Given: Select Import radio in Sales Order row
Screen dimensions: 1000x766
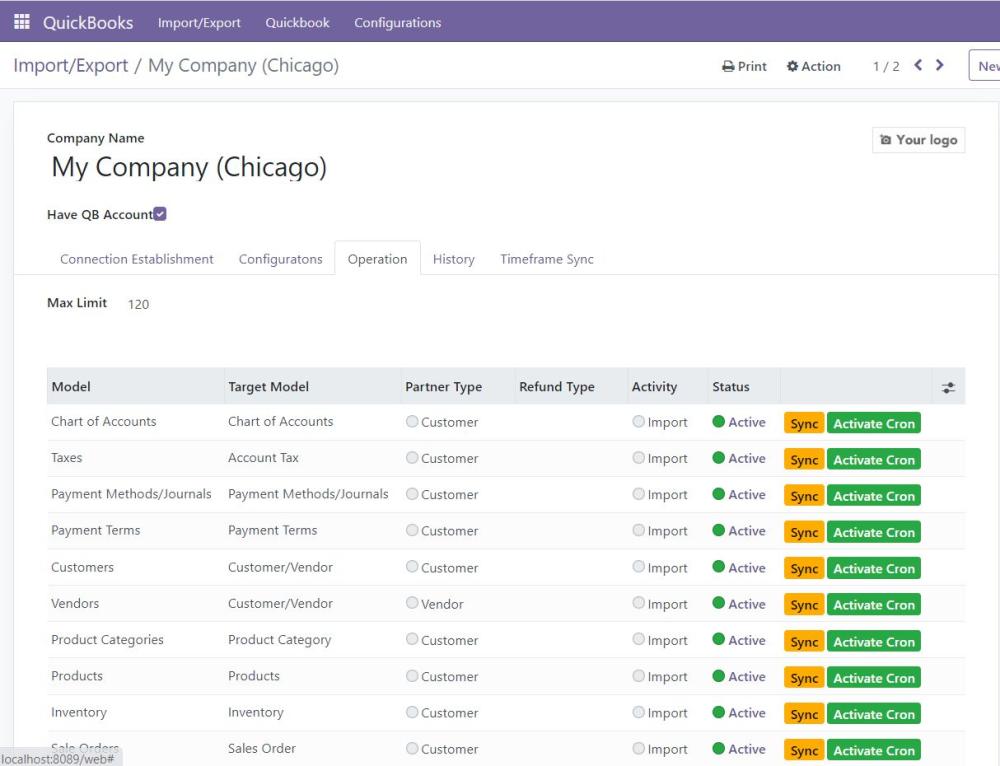Looking at the screenshot, I should tap(638, 748).
